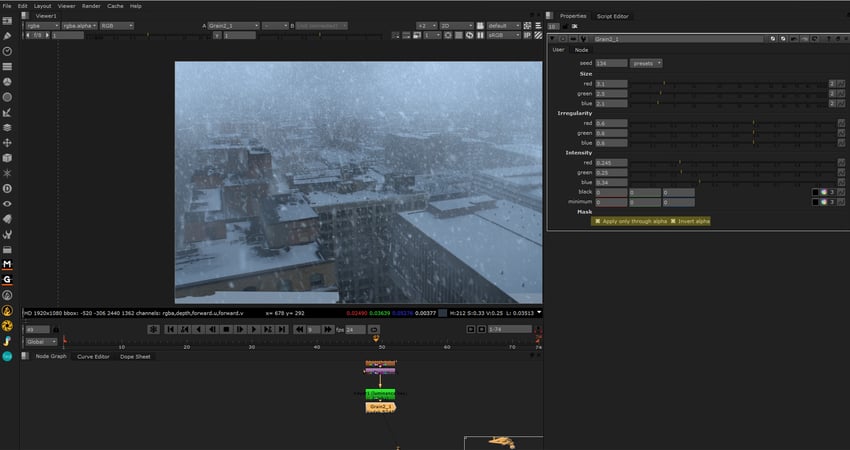Click the teal circle icon in the toolbar
This screenshot has width=850, height=450.
7,356
